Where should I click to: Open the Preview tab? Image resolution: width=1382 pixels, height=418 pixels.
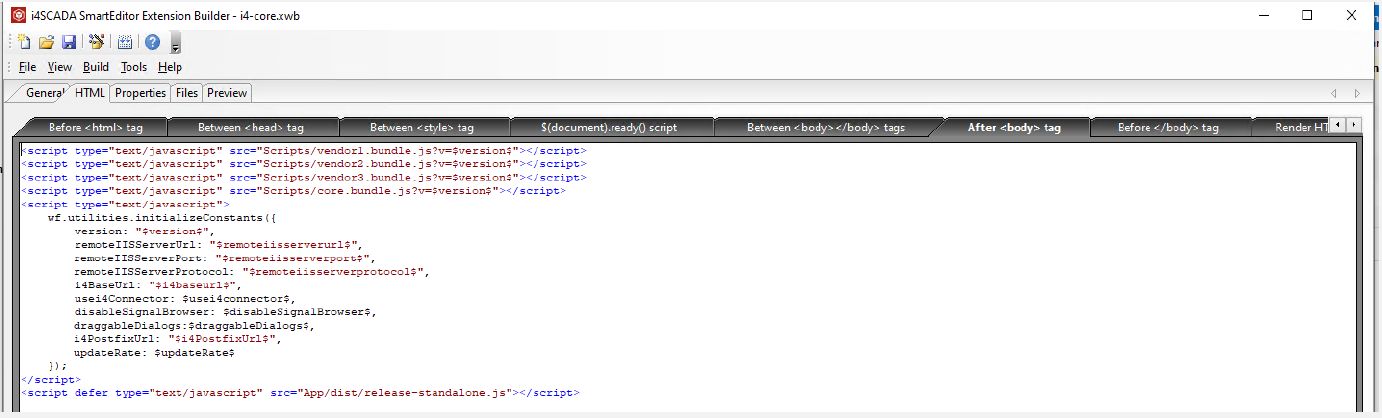(x=227, y=93)
